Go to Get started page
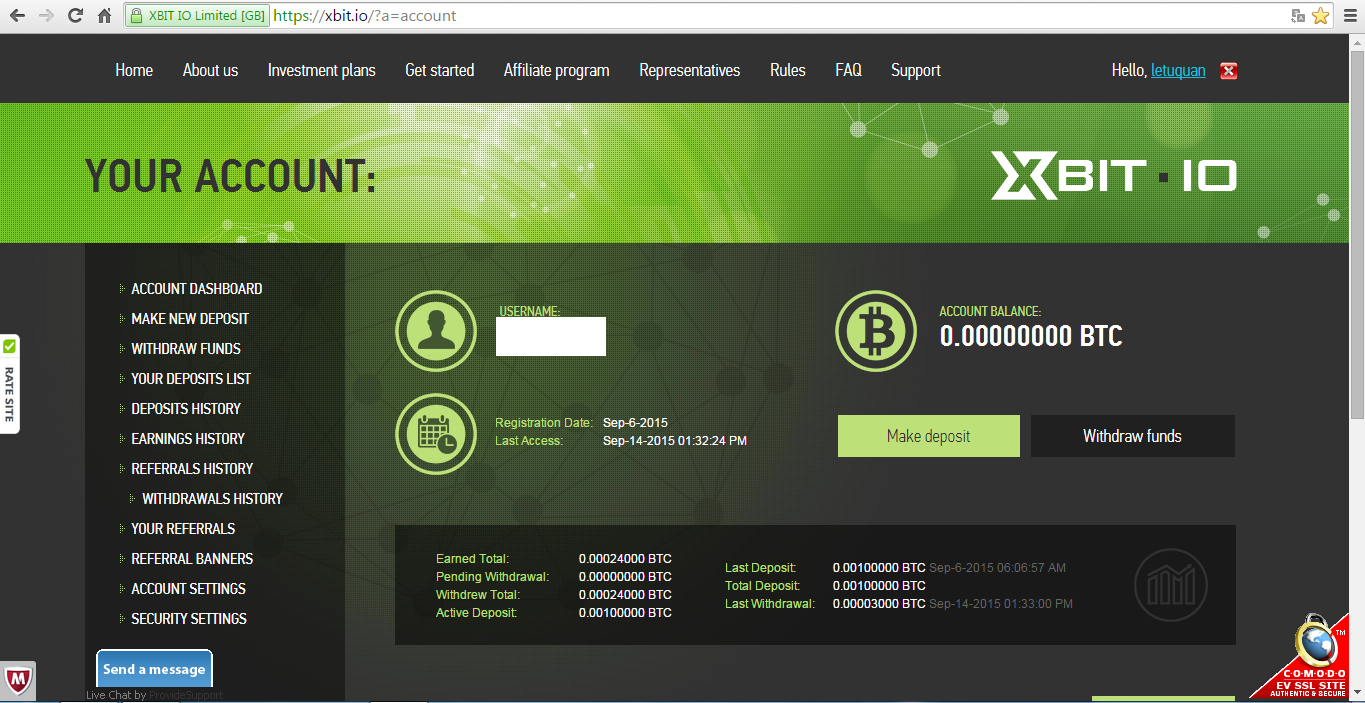1365x703 pixels. tap(439, 70)
